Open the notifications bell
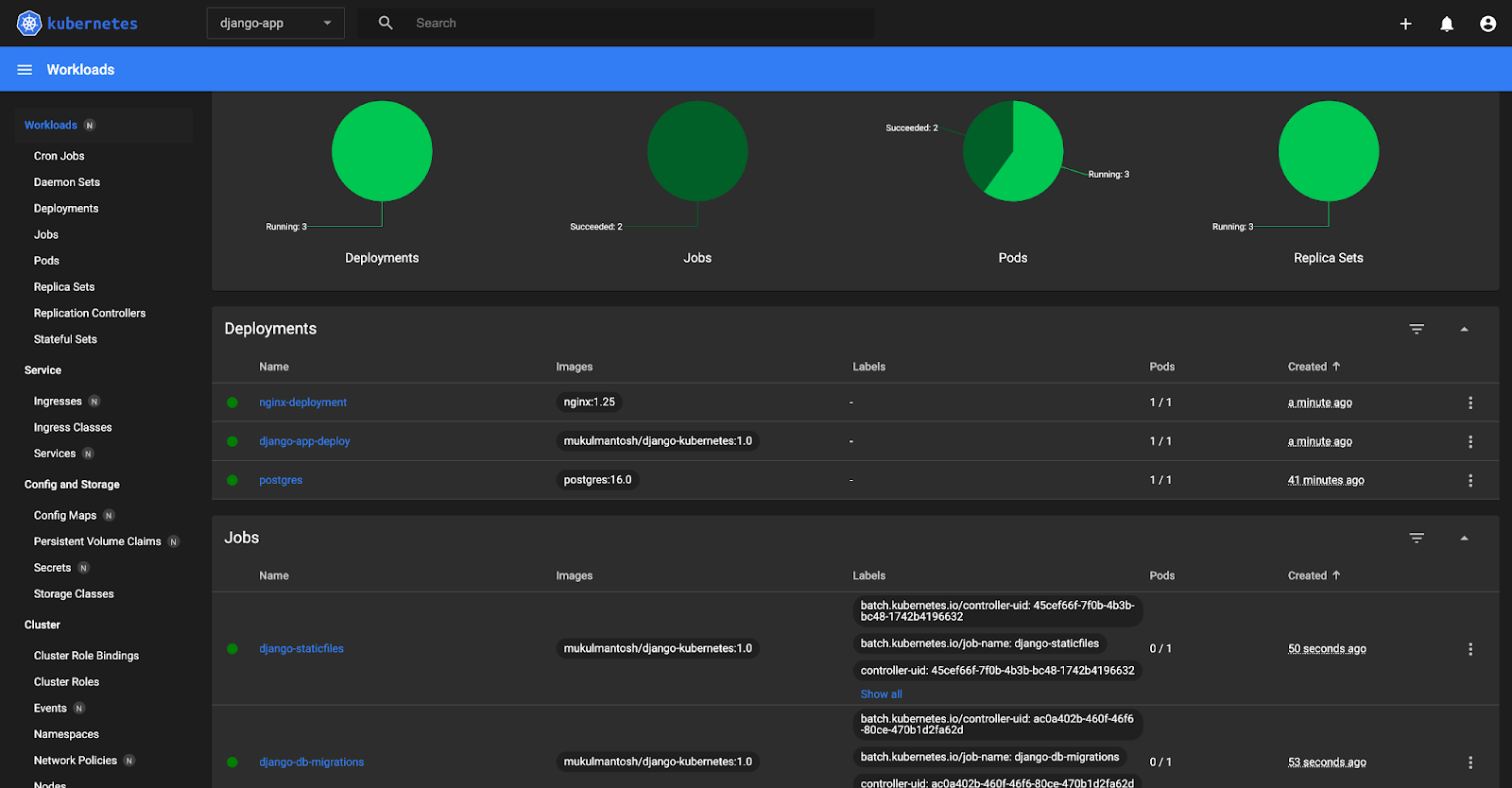Viewport: 1512px width, 788px height. (x=1446, y=24)
